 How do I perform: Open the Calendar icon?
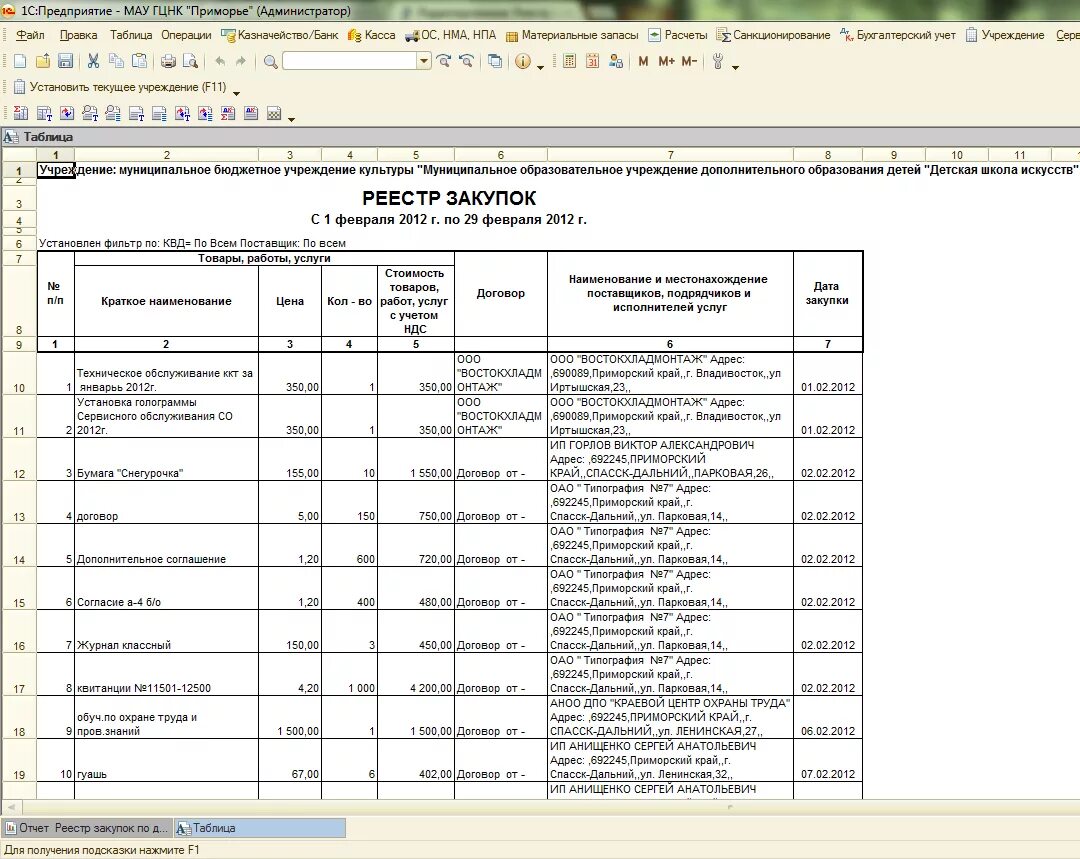[592, 61]
